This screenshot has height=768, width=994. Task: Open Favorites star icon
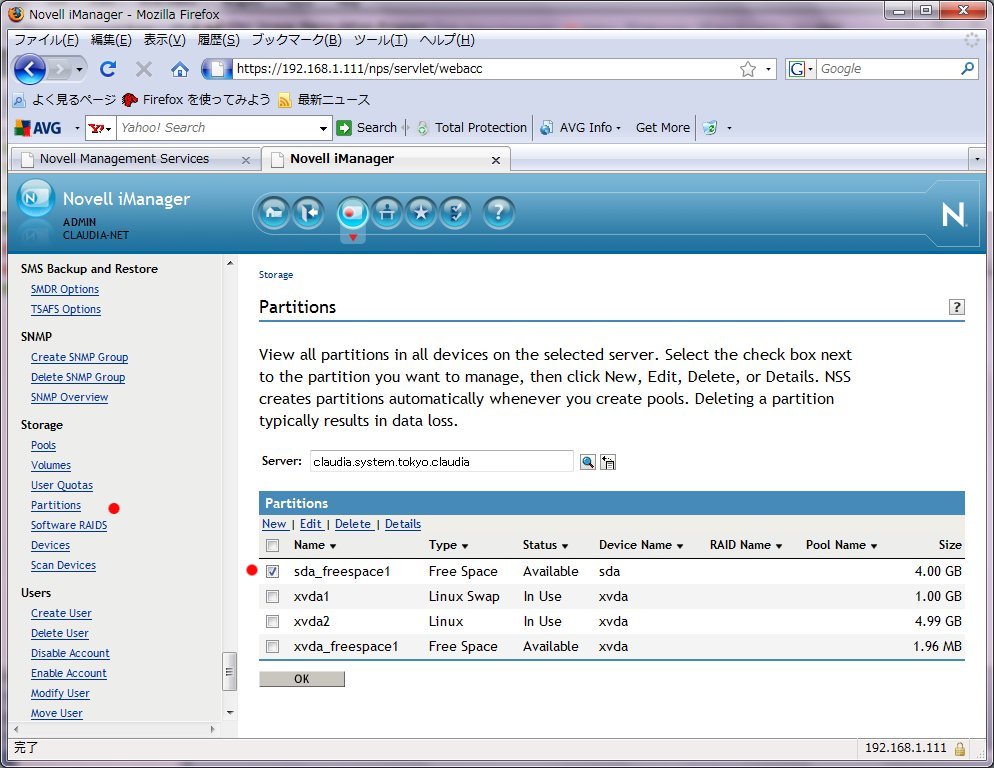click(421, 212)
